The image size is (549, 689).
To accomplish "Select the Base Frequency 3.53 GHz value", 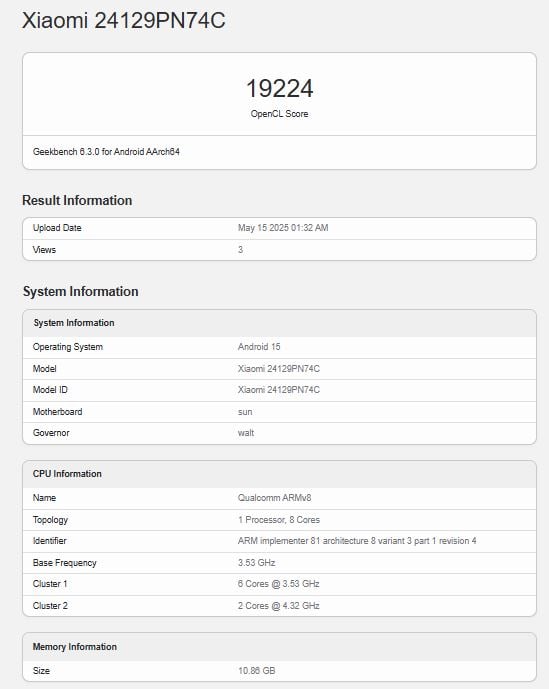I will pos(256,563).
